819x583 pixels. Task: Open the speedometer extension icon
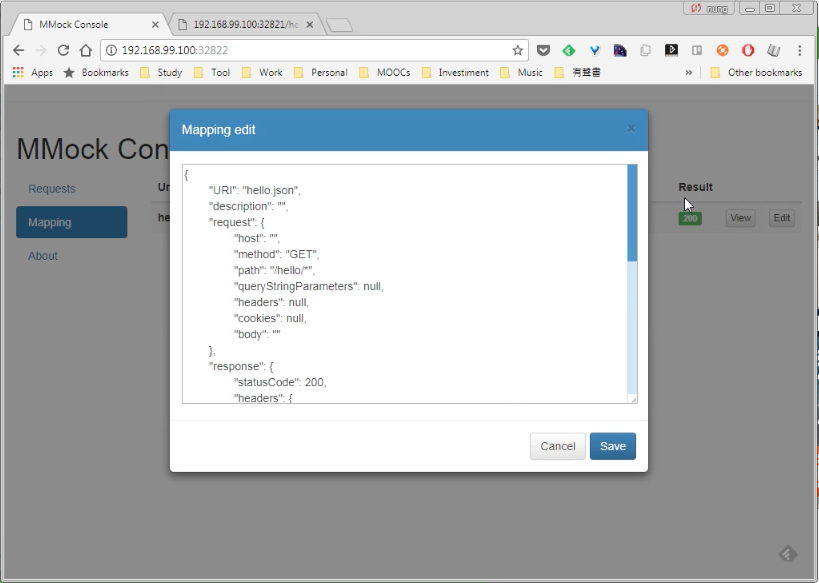[x=620, y=50]
